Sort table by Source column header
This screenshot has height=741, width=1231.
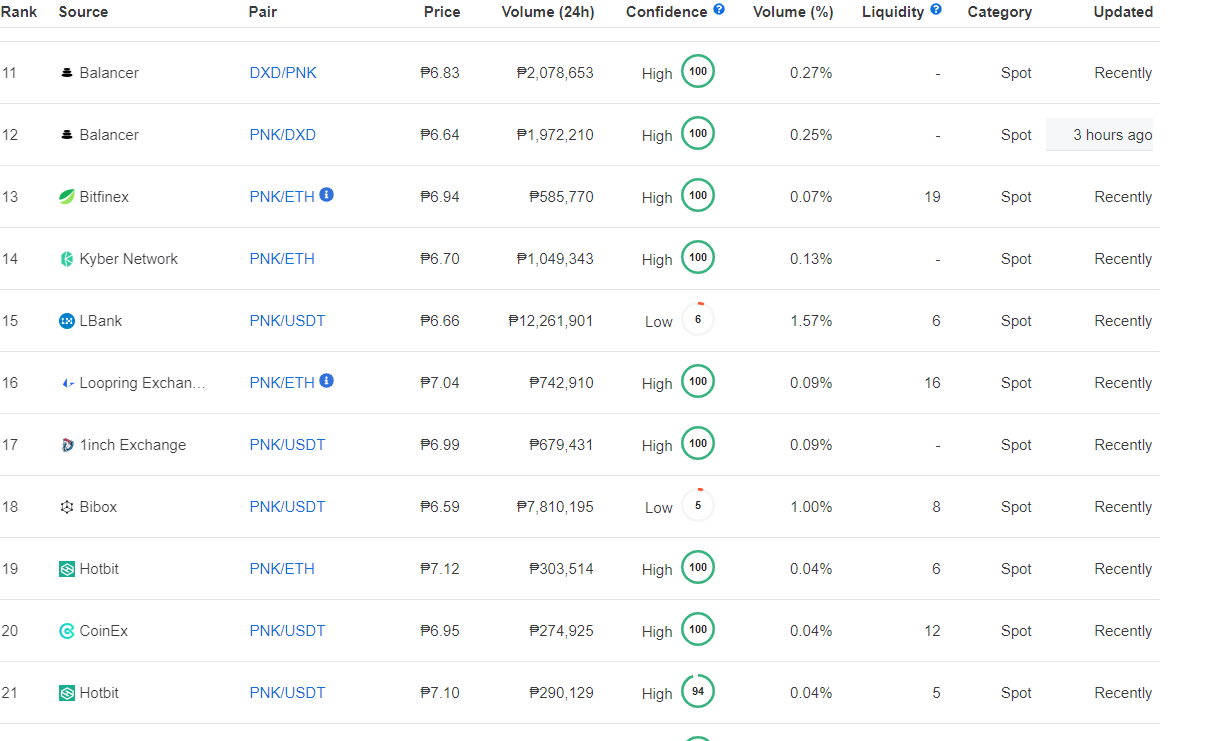point(83,12)
